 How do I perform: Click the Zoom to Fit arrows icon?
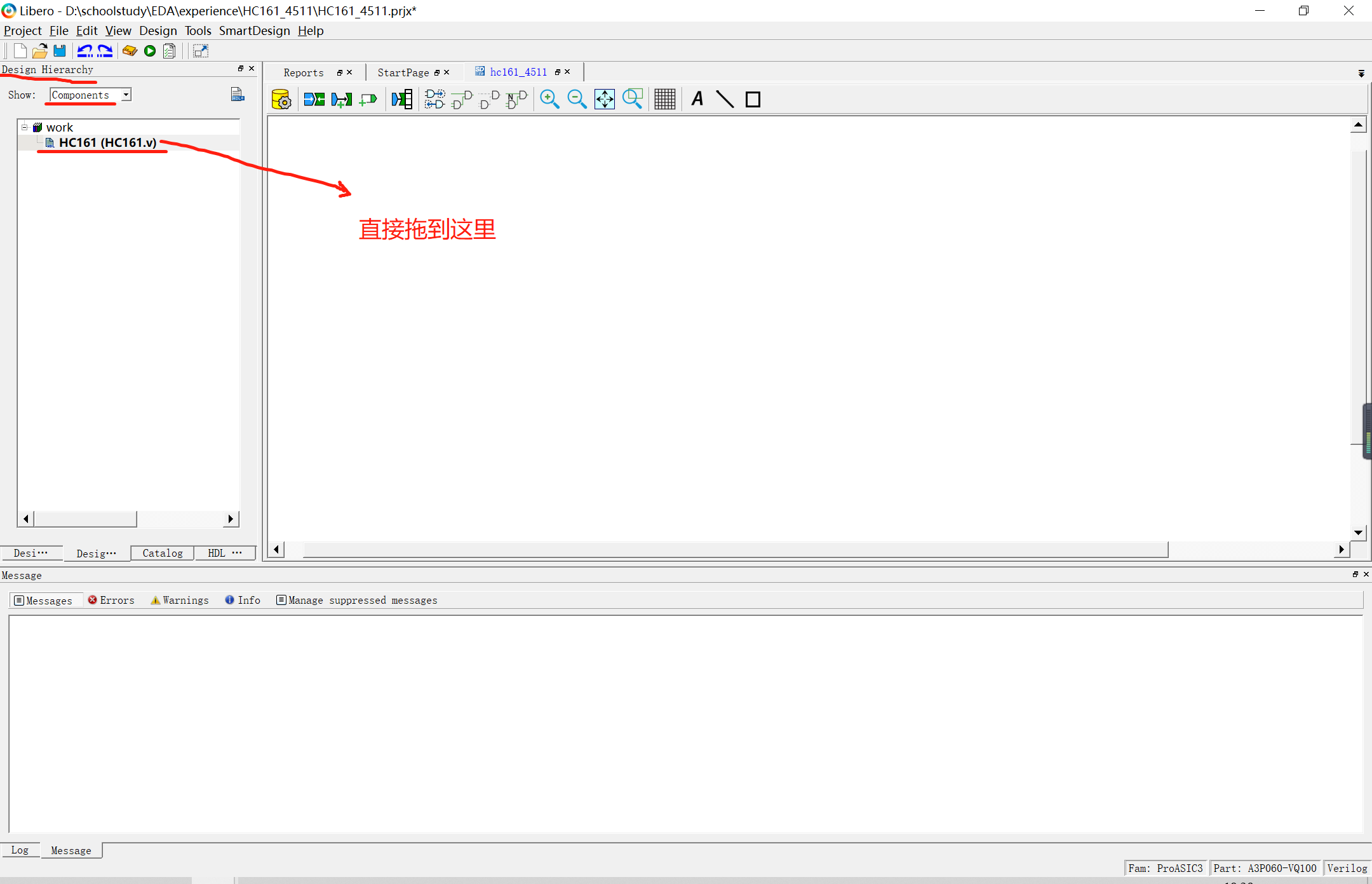(x=604, y=99)
